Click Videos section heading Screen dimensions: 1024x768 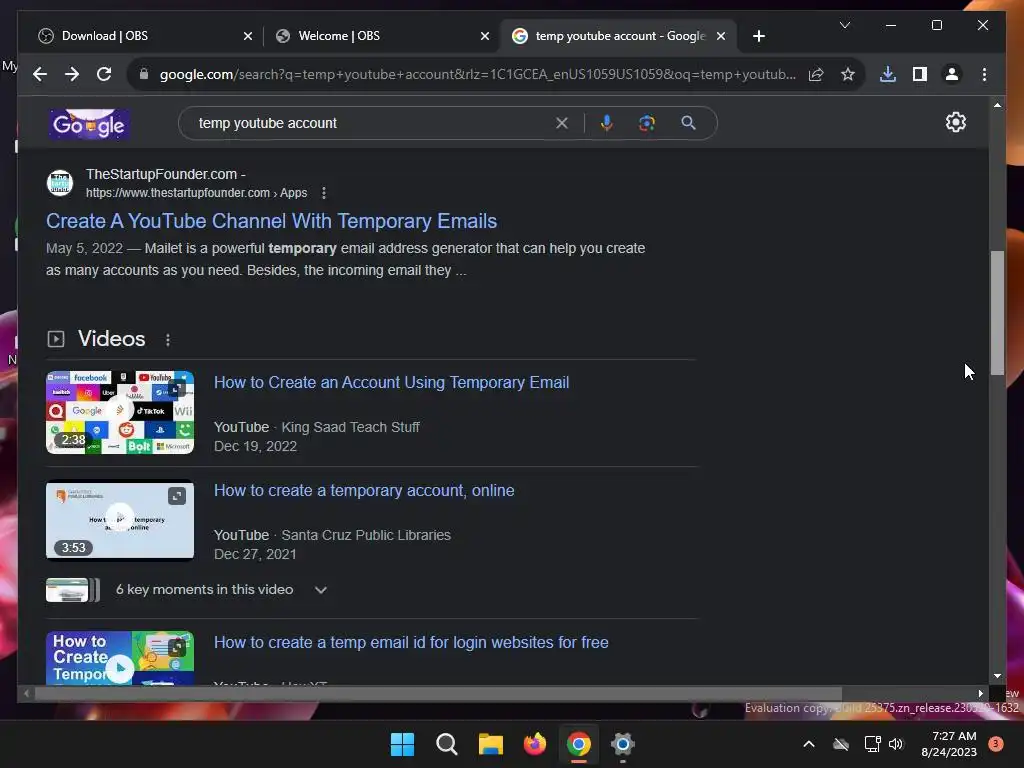pyautogui.click(x=112, y=338)
